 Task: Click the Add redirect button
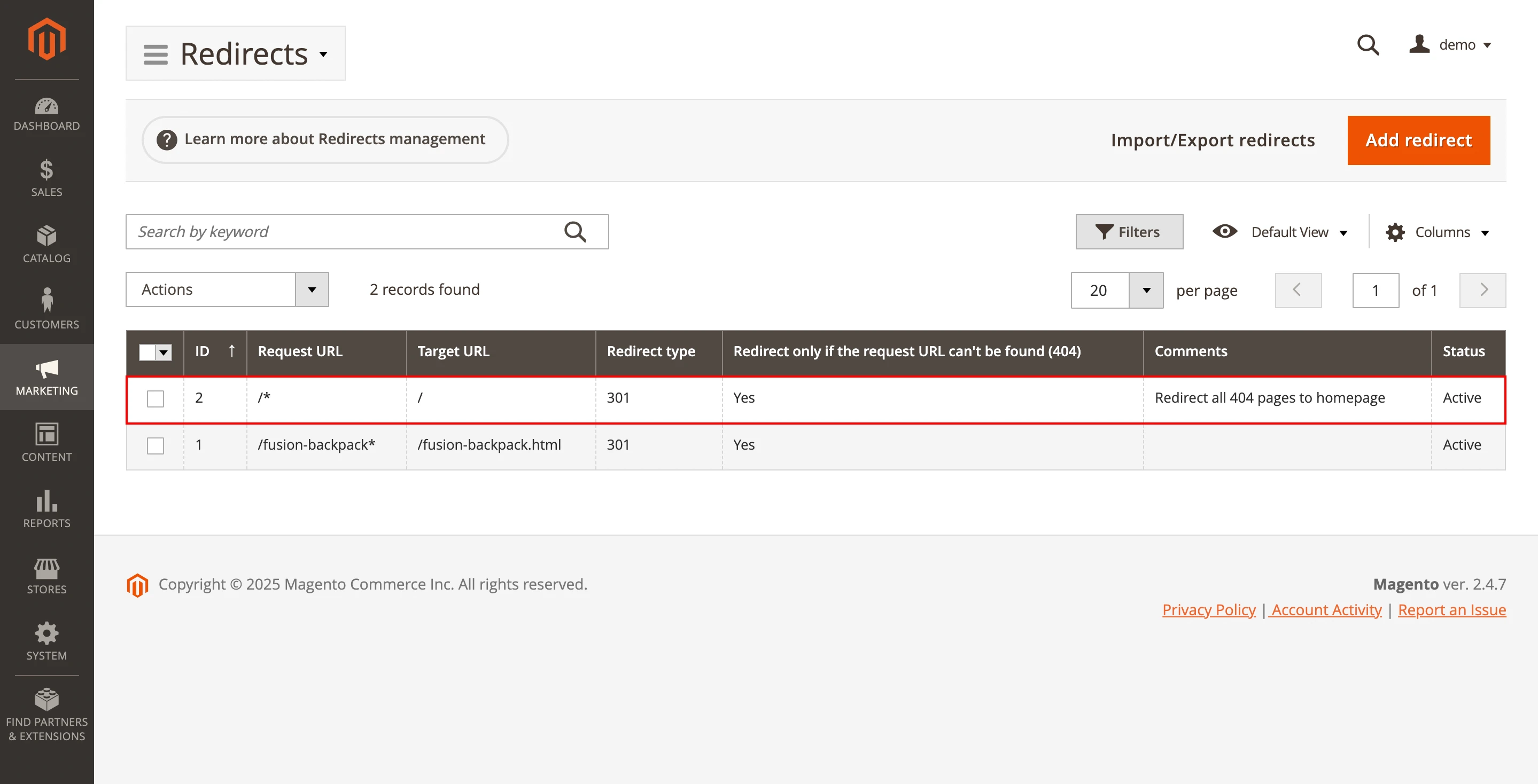pyautogui.click(x=1418, y=139)
